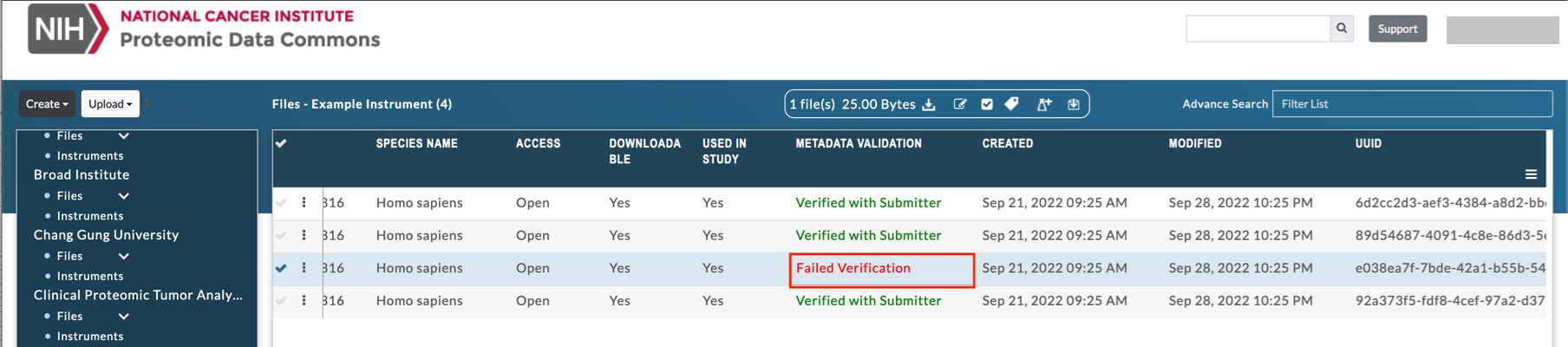This screenshot has width=1568, height=347.
Task: Select the Broad Institute tree item
Action: [82, 174]
